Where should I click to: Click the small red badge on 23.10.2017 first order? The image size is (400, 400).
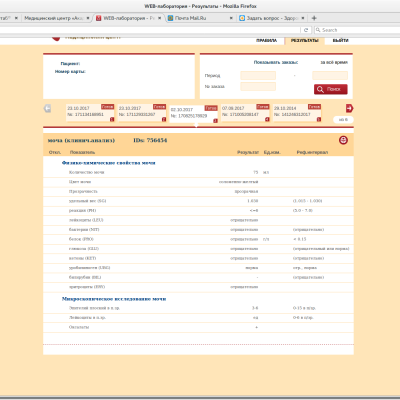pos(112,119)
